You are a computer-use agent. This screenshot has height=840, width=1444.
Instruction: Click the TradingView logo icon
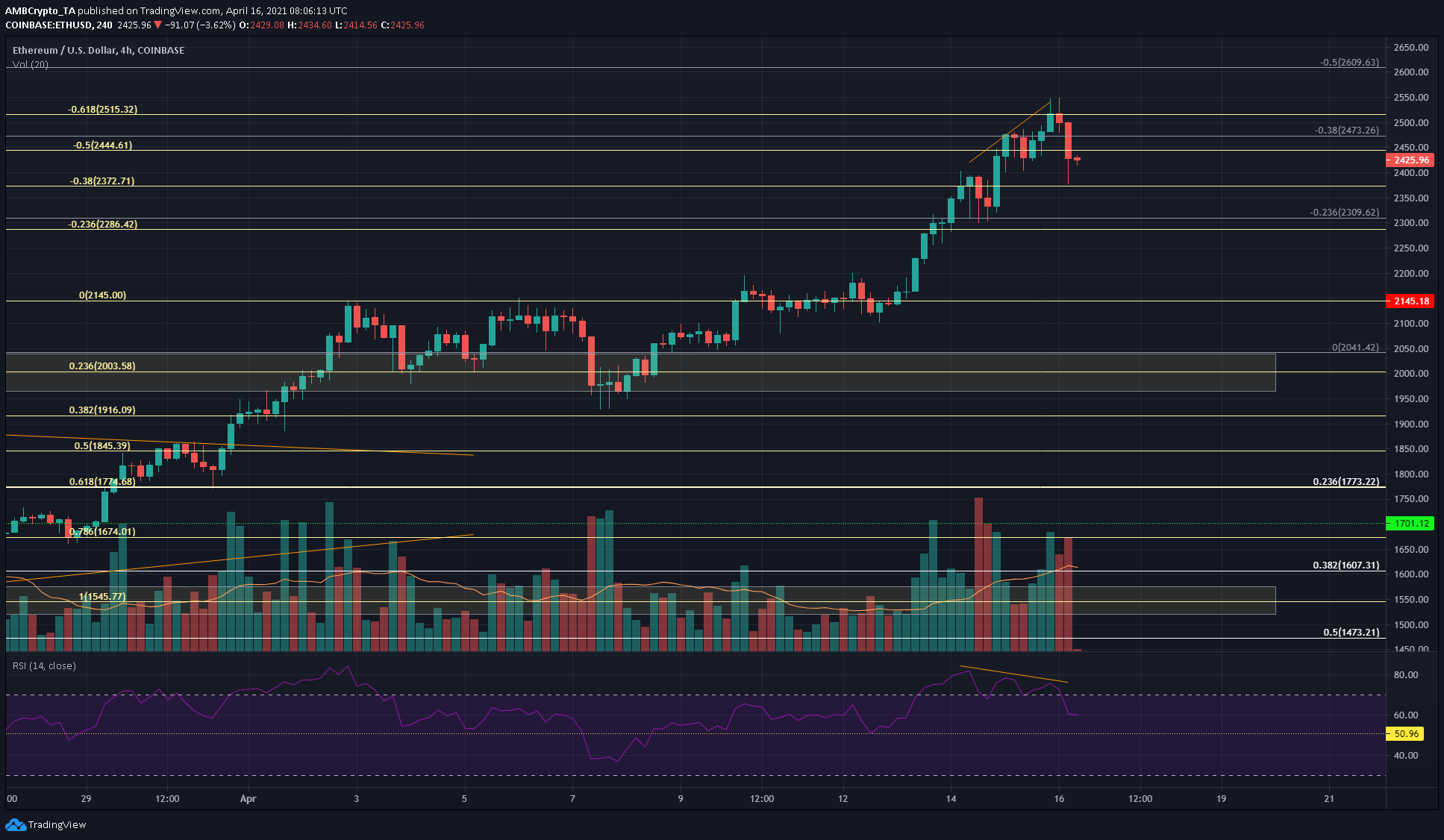pos(15,824)
